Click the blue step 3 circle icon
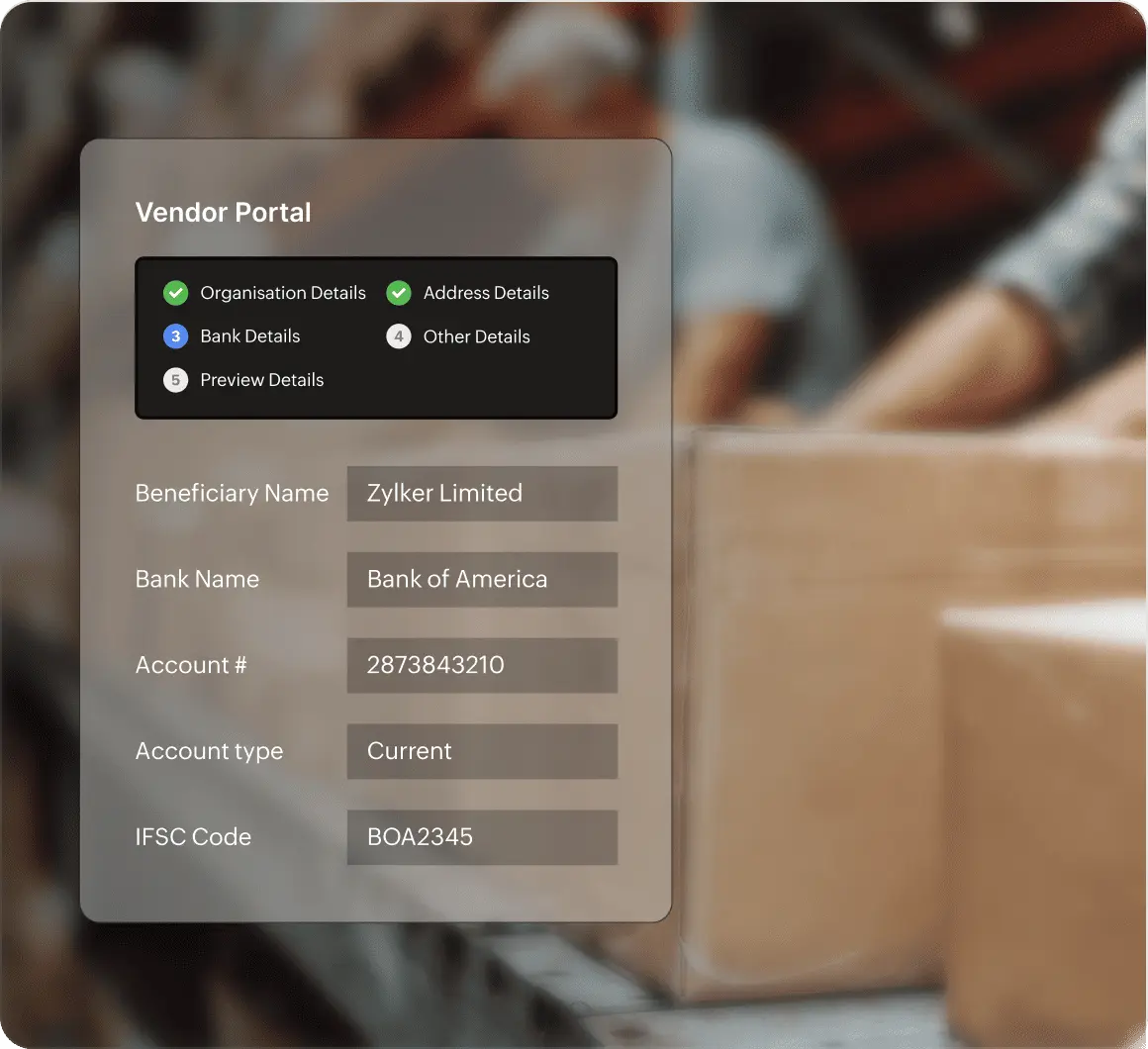 pos(176,336)
